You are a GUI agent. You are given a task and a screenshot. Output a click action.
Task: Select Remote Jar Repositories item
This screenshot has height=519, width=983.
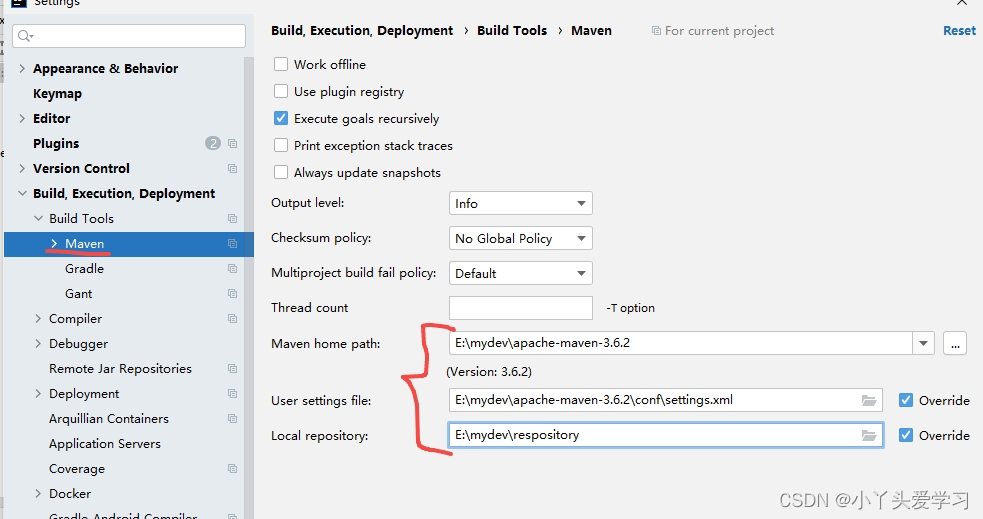point(120,369)
